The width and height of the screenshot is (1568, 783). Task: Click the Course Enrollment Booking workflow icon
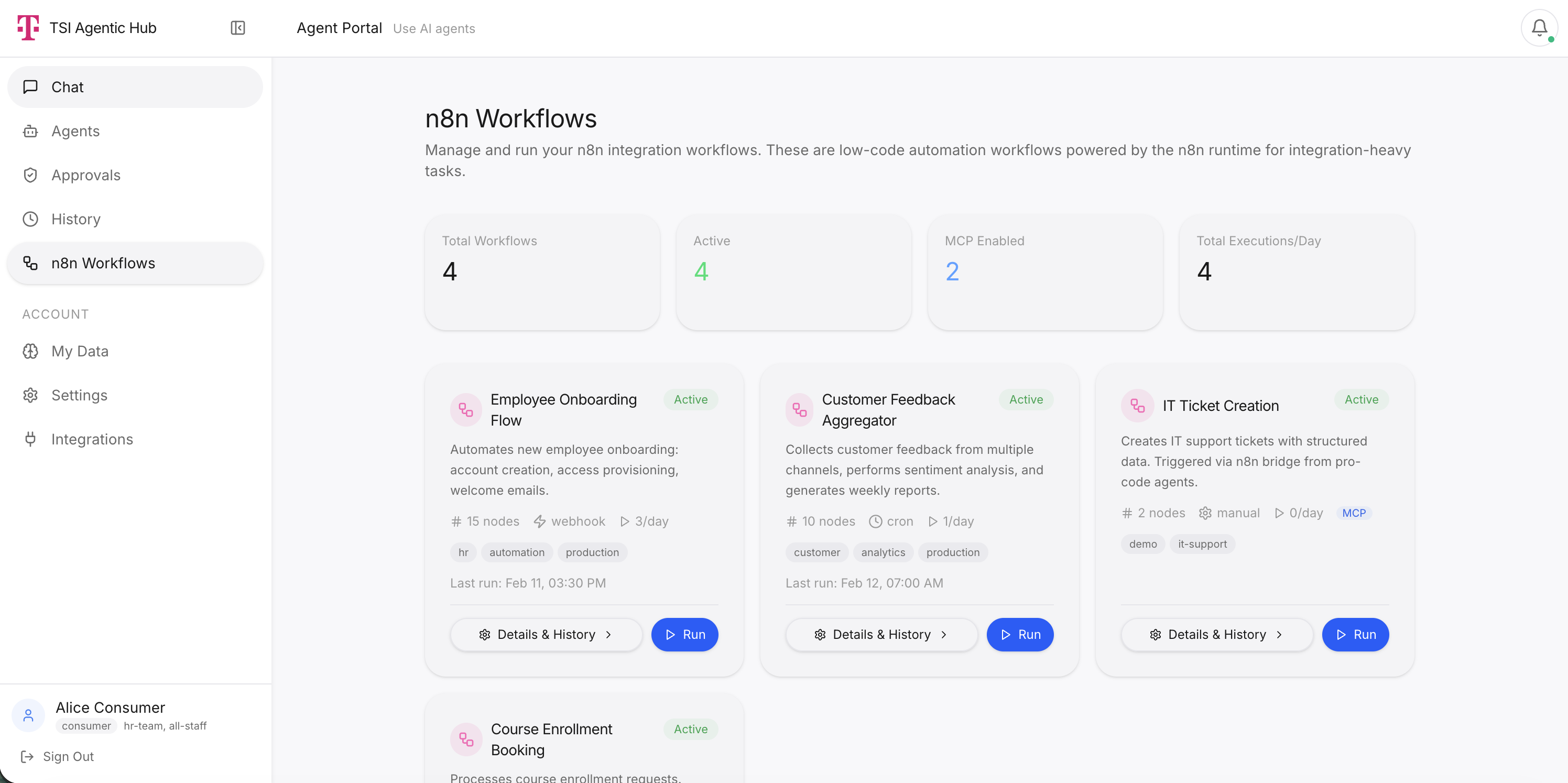[x=466, y=739]
